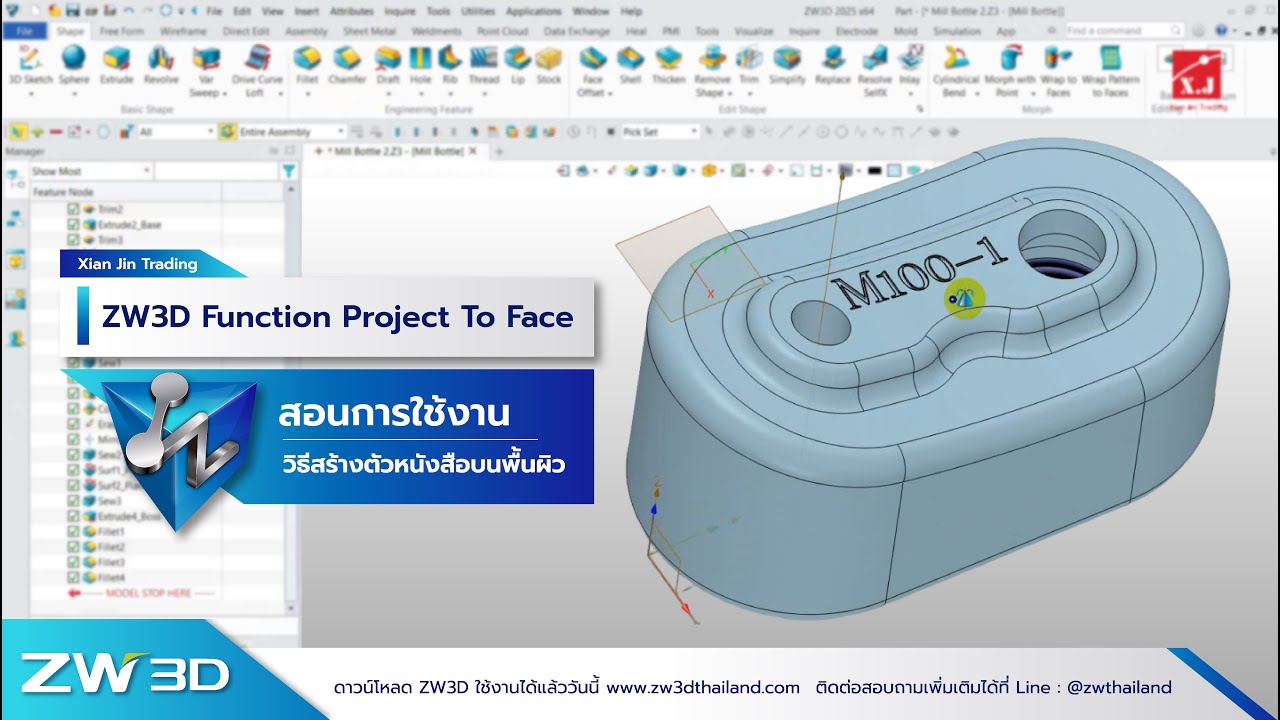Image resolution: width=1280 pixels, height=720 pixels.
Task: Switch to the Sheet Metal ribbon tab
Action: [369, 31]
